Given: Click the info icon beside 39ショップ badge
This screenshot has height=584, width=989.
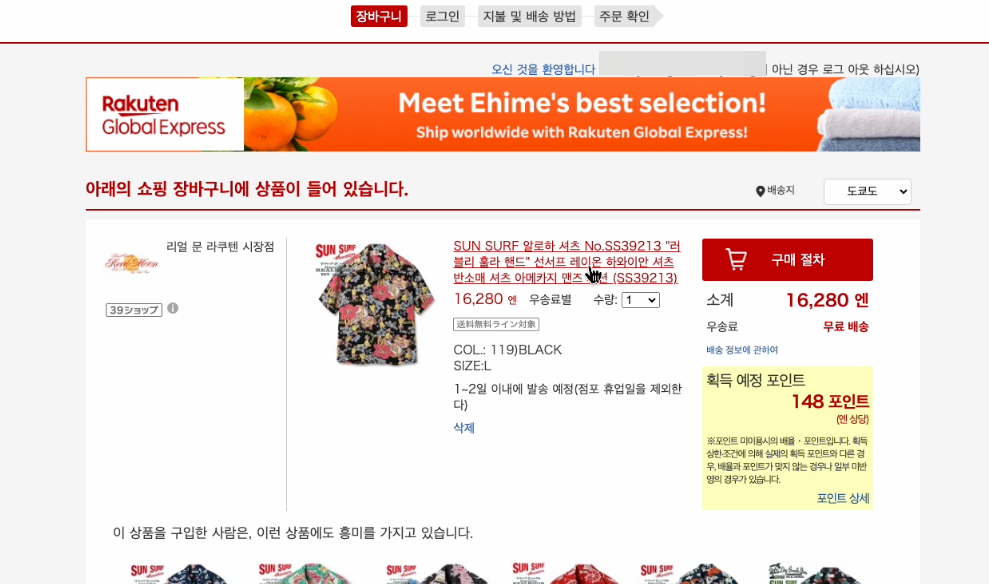Looking at the screenshot, I should [172, 308].
